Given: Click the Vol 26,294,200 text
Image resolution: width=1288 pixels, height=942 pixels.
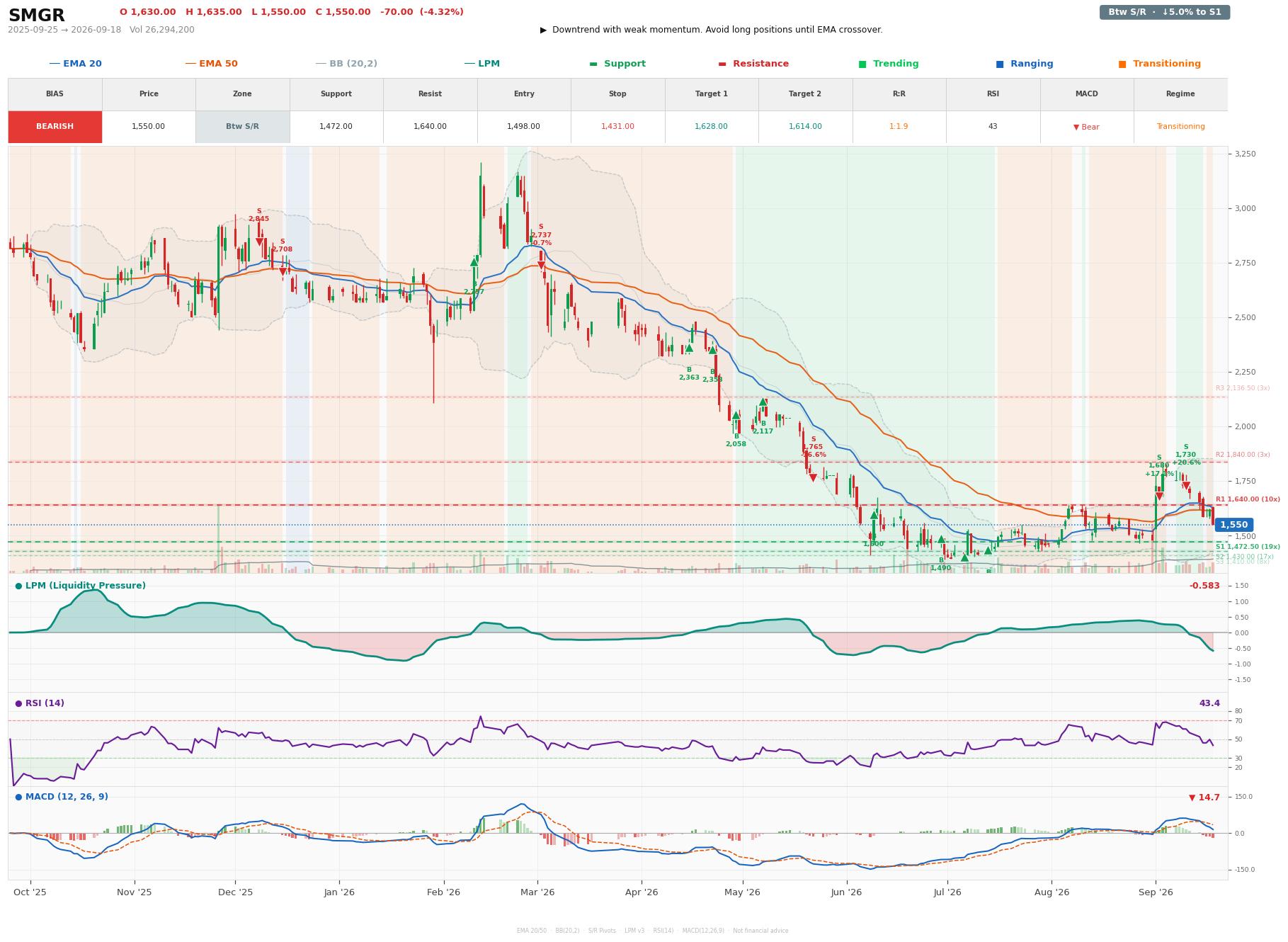Looking at the screenshot, I should click(x=162, y=30).
